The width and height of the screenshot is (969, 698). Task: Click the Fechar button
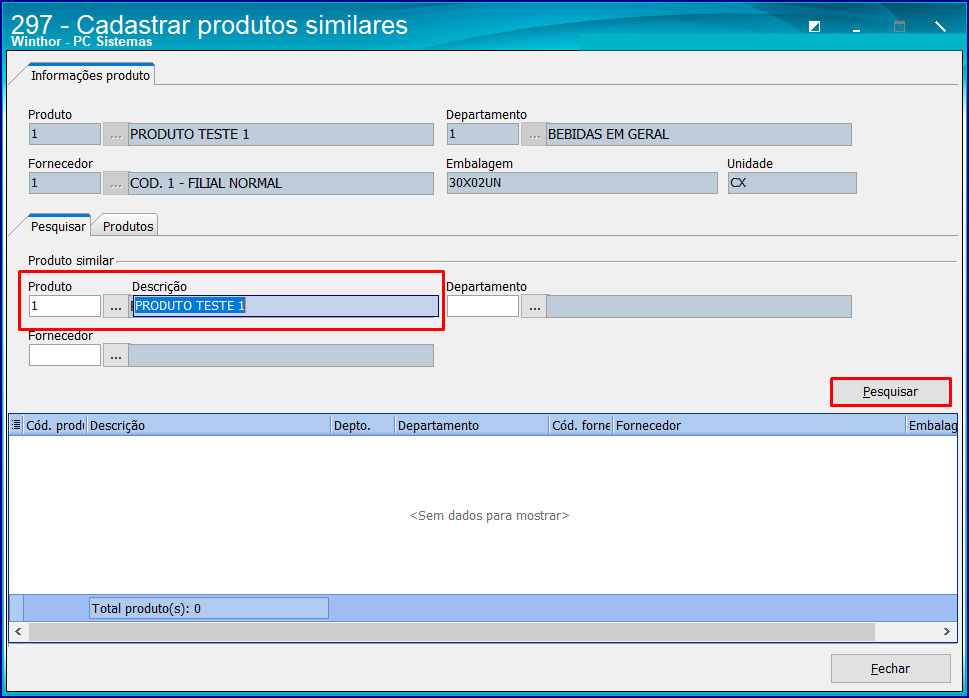891,668
